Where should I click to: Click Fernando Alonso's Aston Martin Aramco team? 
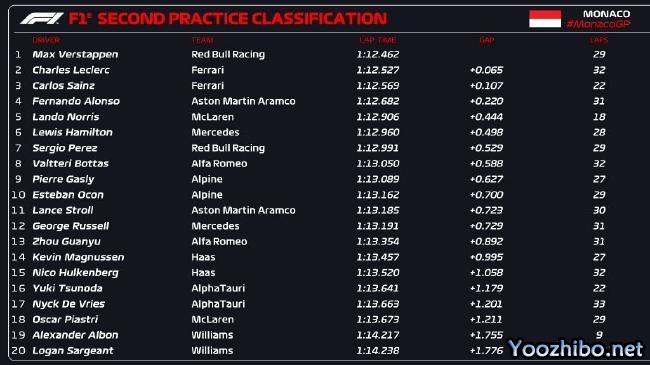tap(243, 101)
